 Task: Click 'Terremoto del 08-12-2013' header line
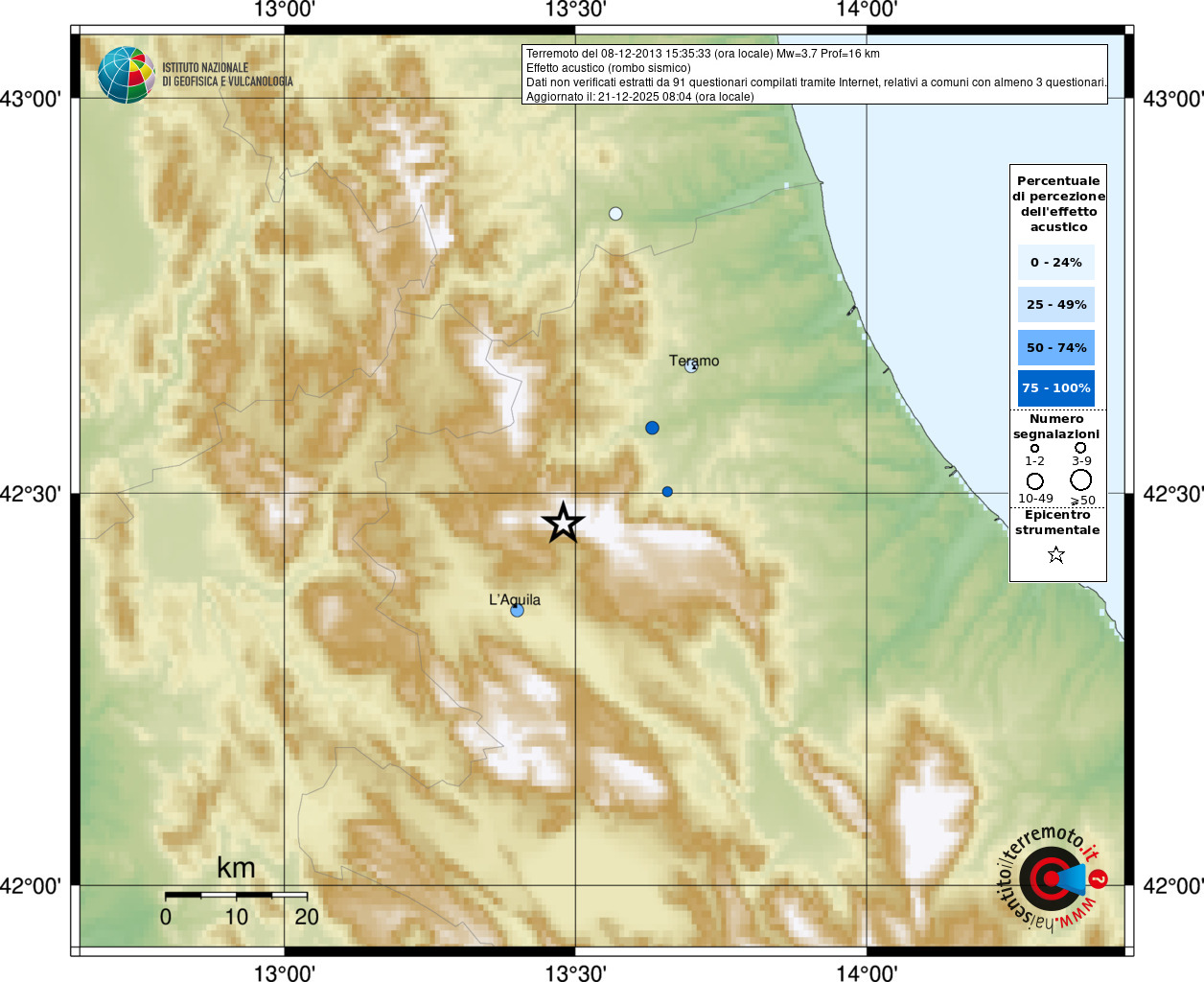pos(703,54)
